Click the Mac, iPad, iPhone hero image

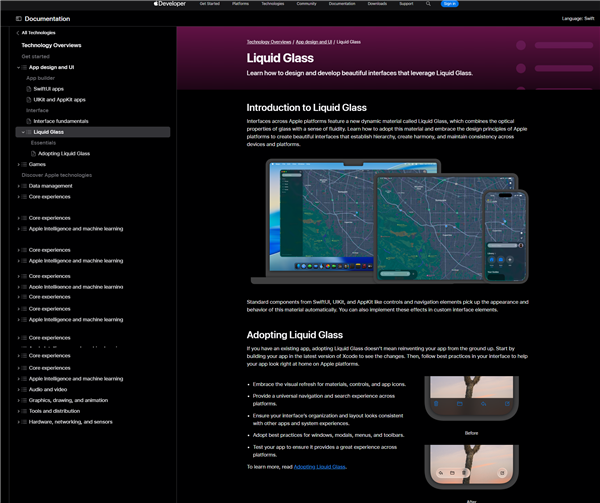pyautogui.click(x=389, y=221)
